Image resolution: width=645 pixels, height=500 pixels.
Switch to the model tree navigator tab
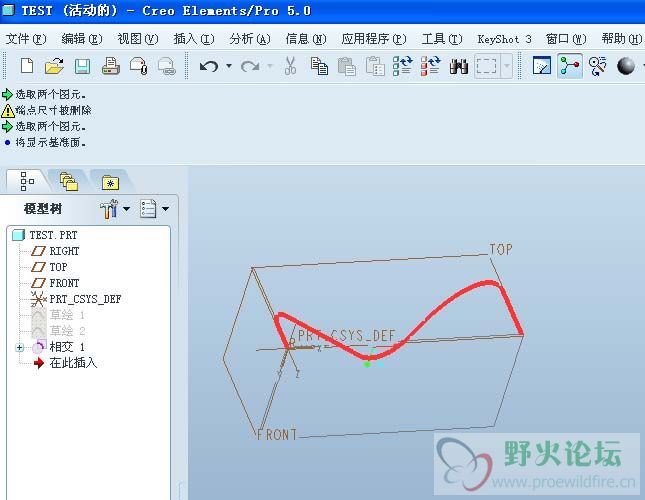coord(27,181)
